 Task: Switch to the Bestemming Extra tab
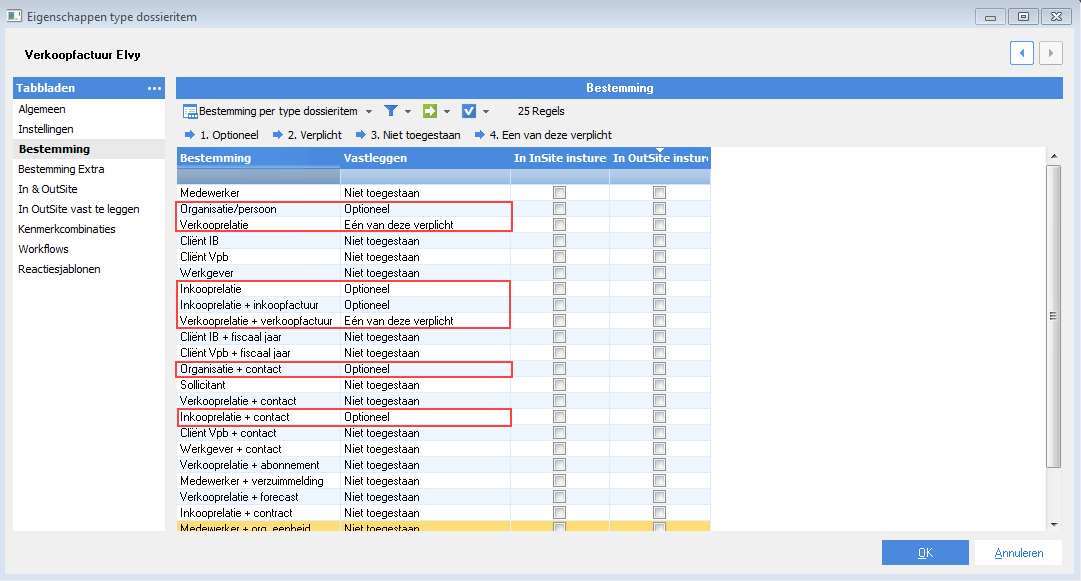coord(61,169)
